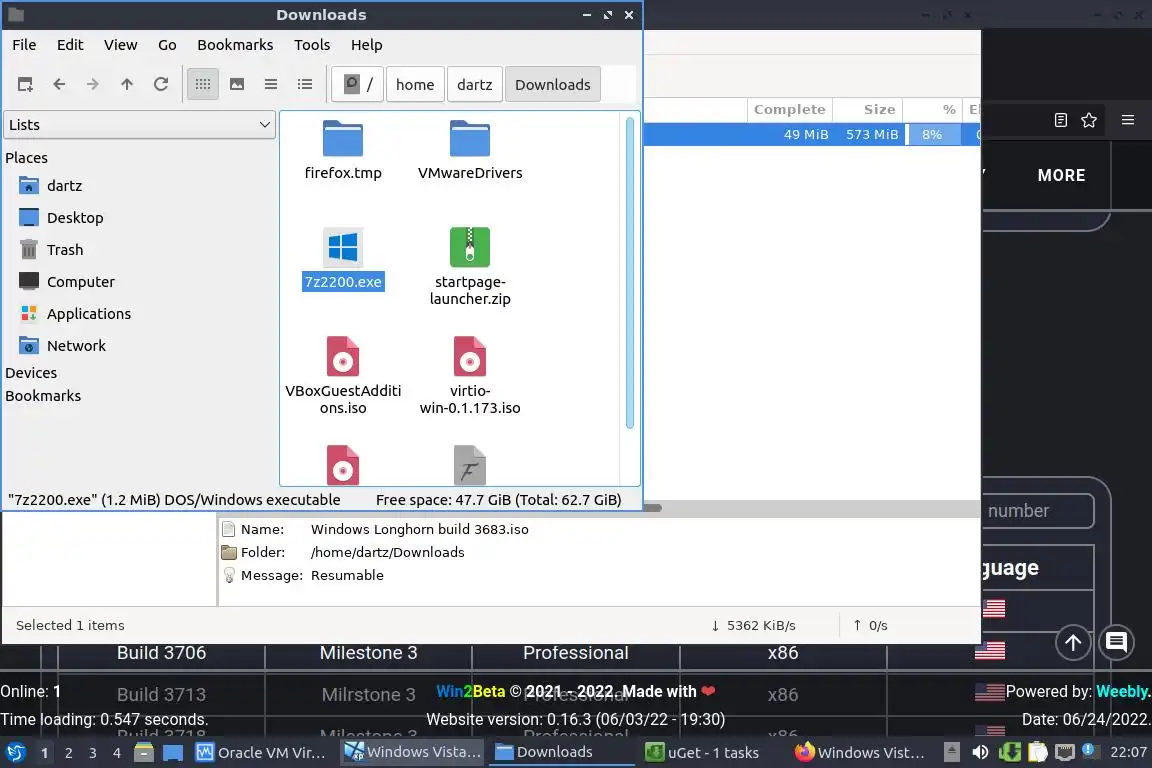Screen dimensions: 1152x768
Task: Select the 7z2200.exe file icon
Action: [343, 248]
